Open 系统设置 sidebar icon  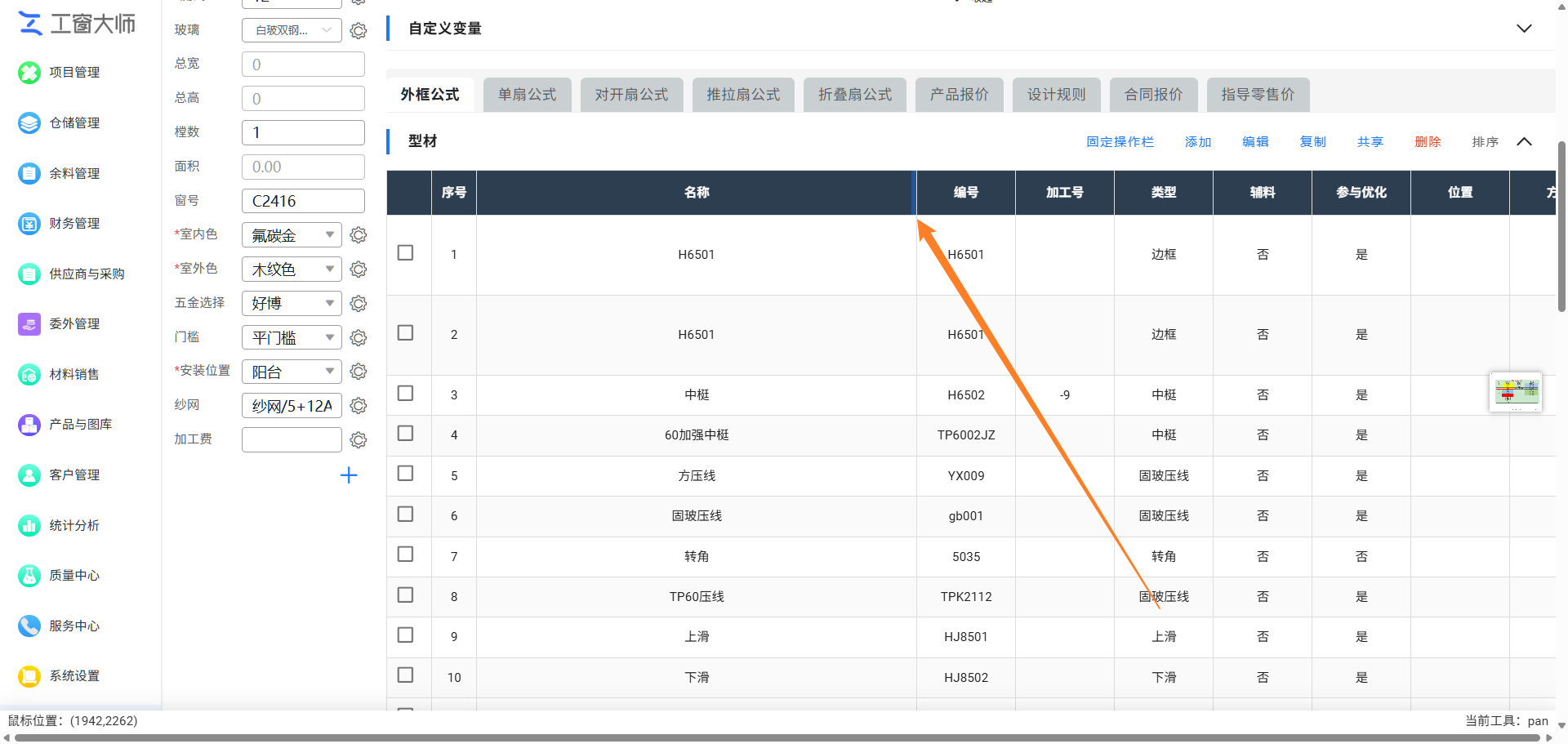point(29,676)
